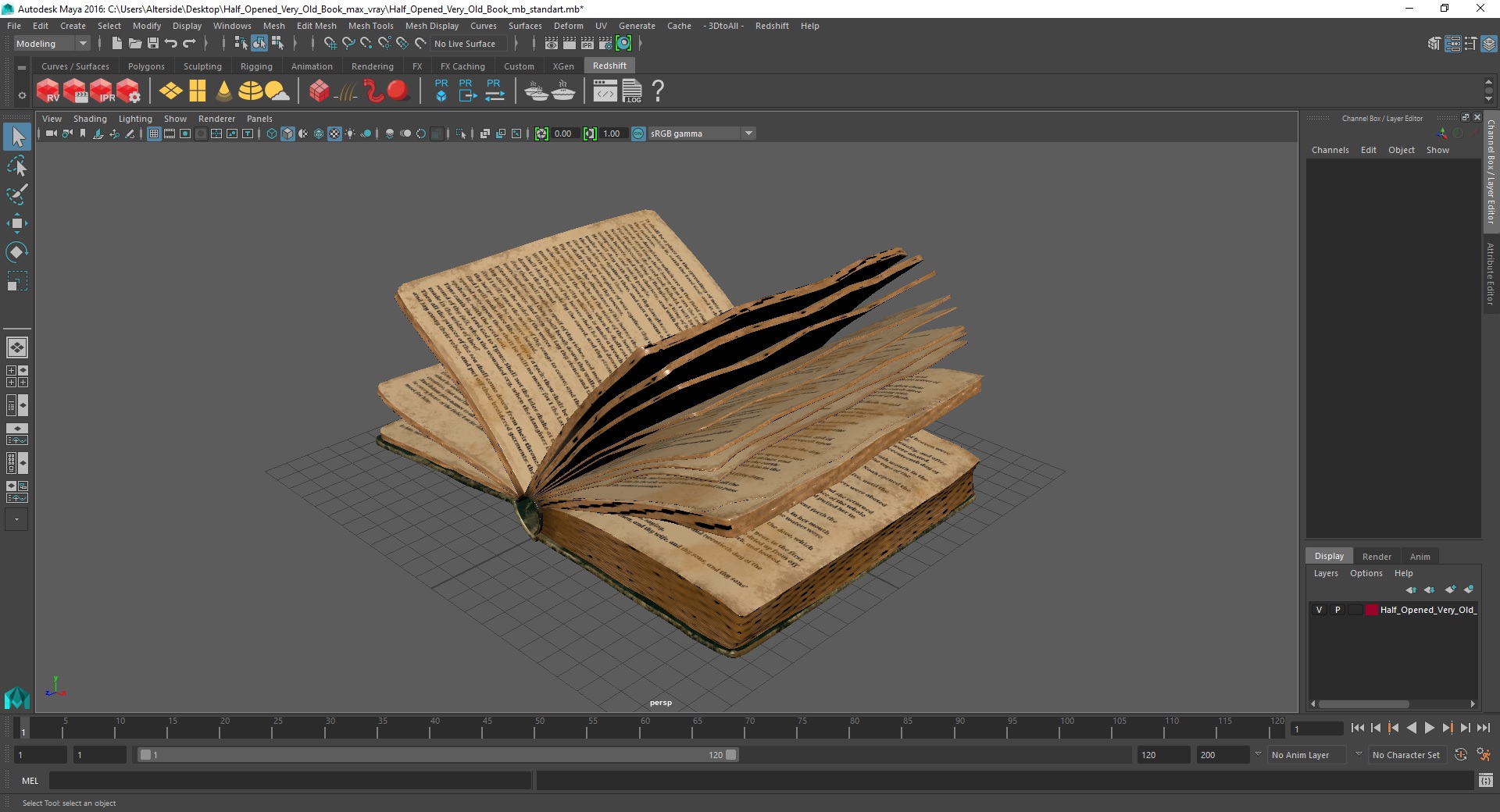Create a Redshift sun and sky
The width and height of the screenshot is (1500, 812).
(277, 91)
